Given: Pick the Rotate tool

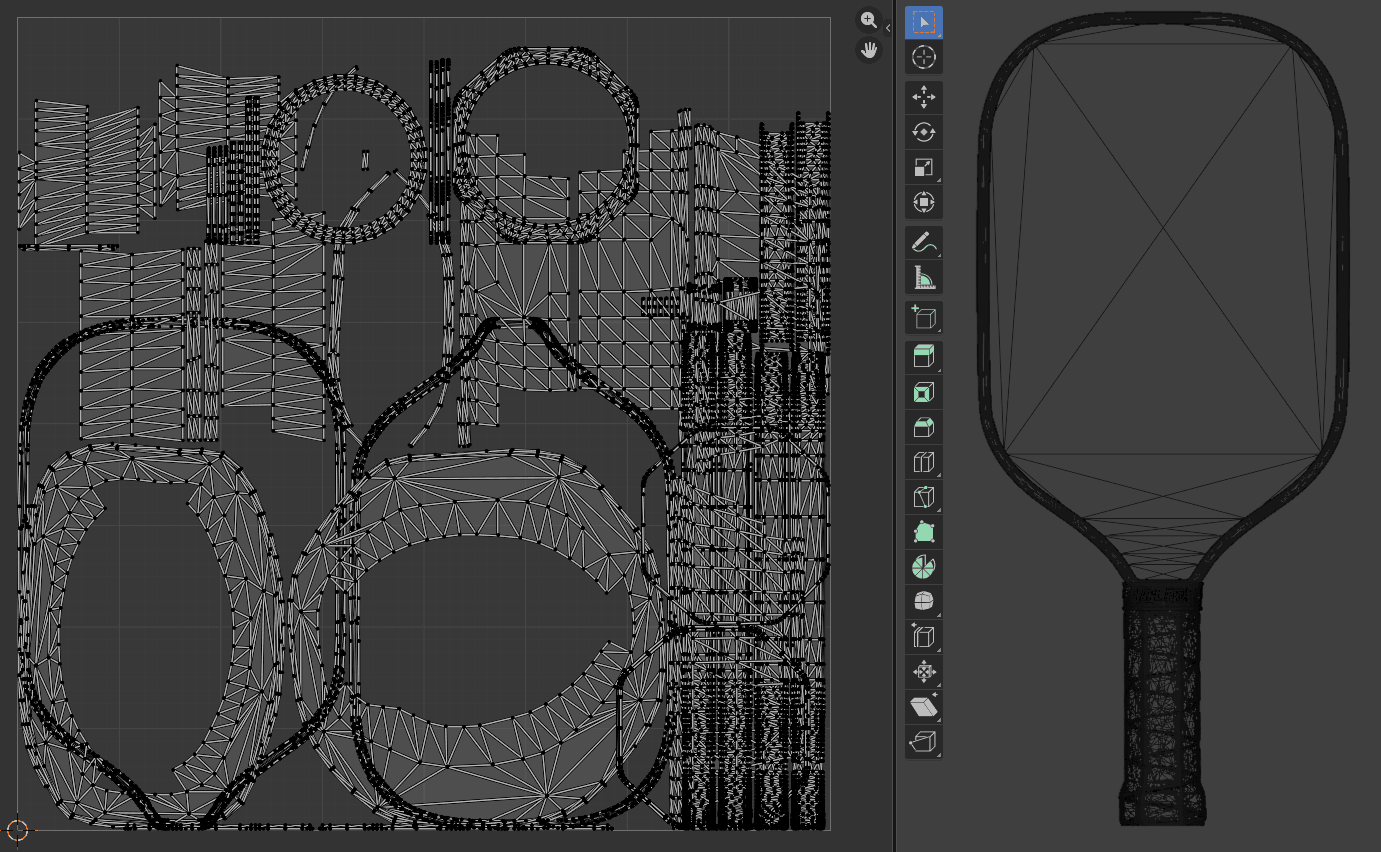Looking at the screenshot, I should (x=923, y=131).
